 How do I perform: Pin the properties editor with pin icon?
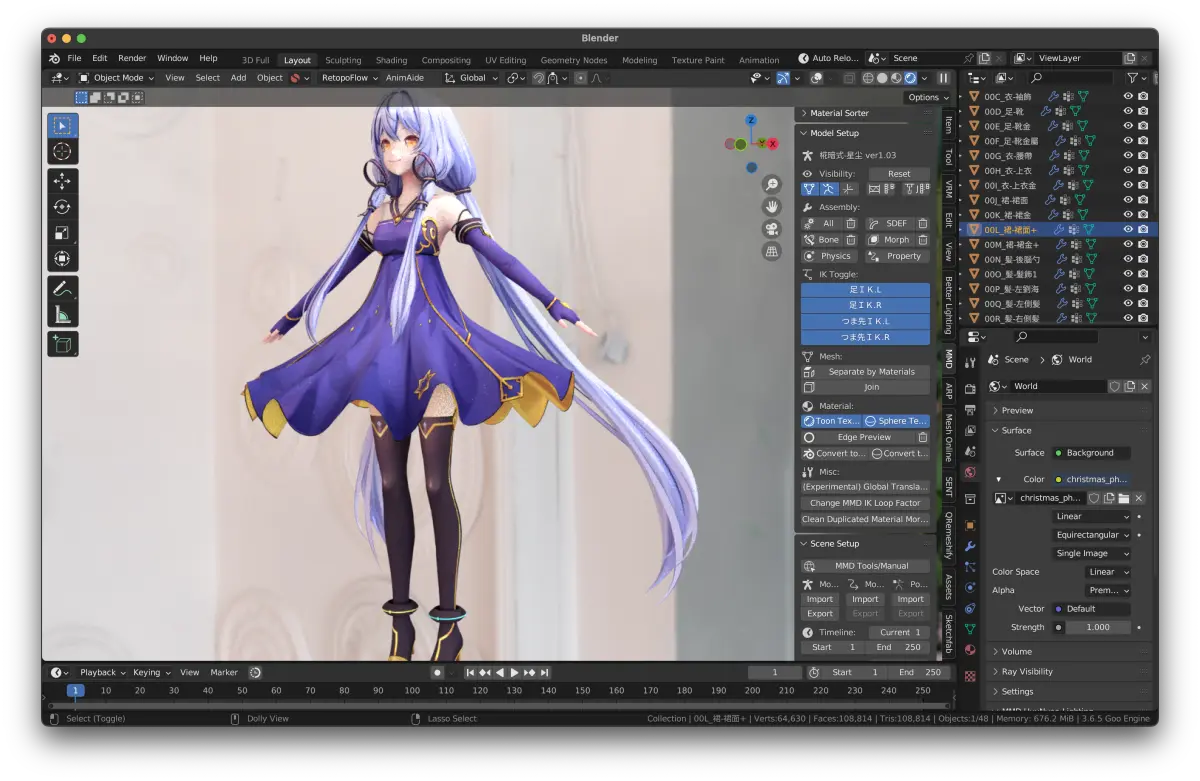(1145, 360)
